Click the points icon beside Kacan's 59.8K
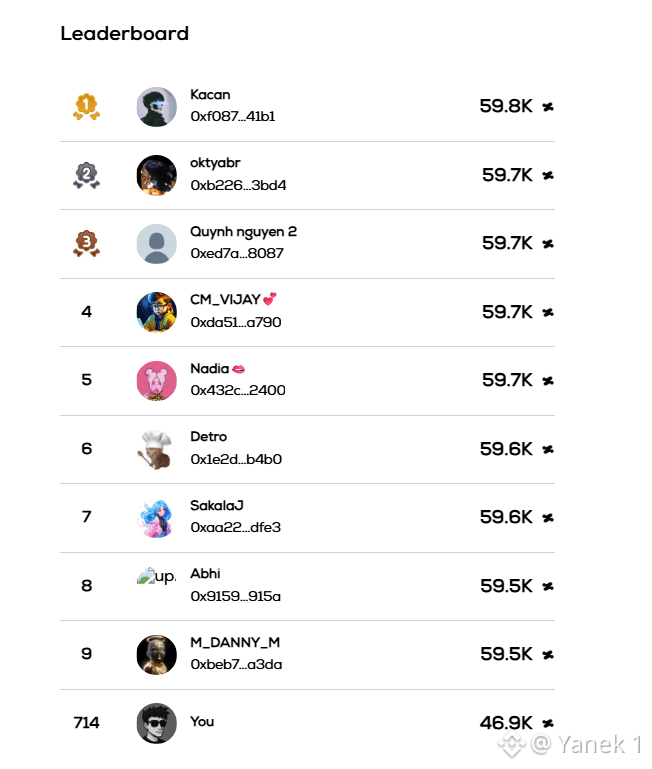The height and width of the screenshot is (769, 652). point(548,106)
